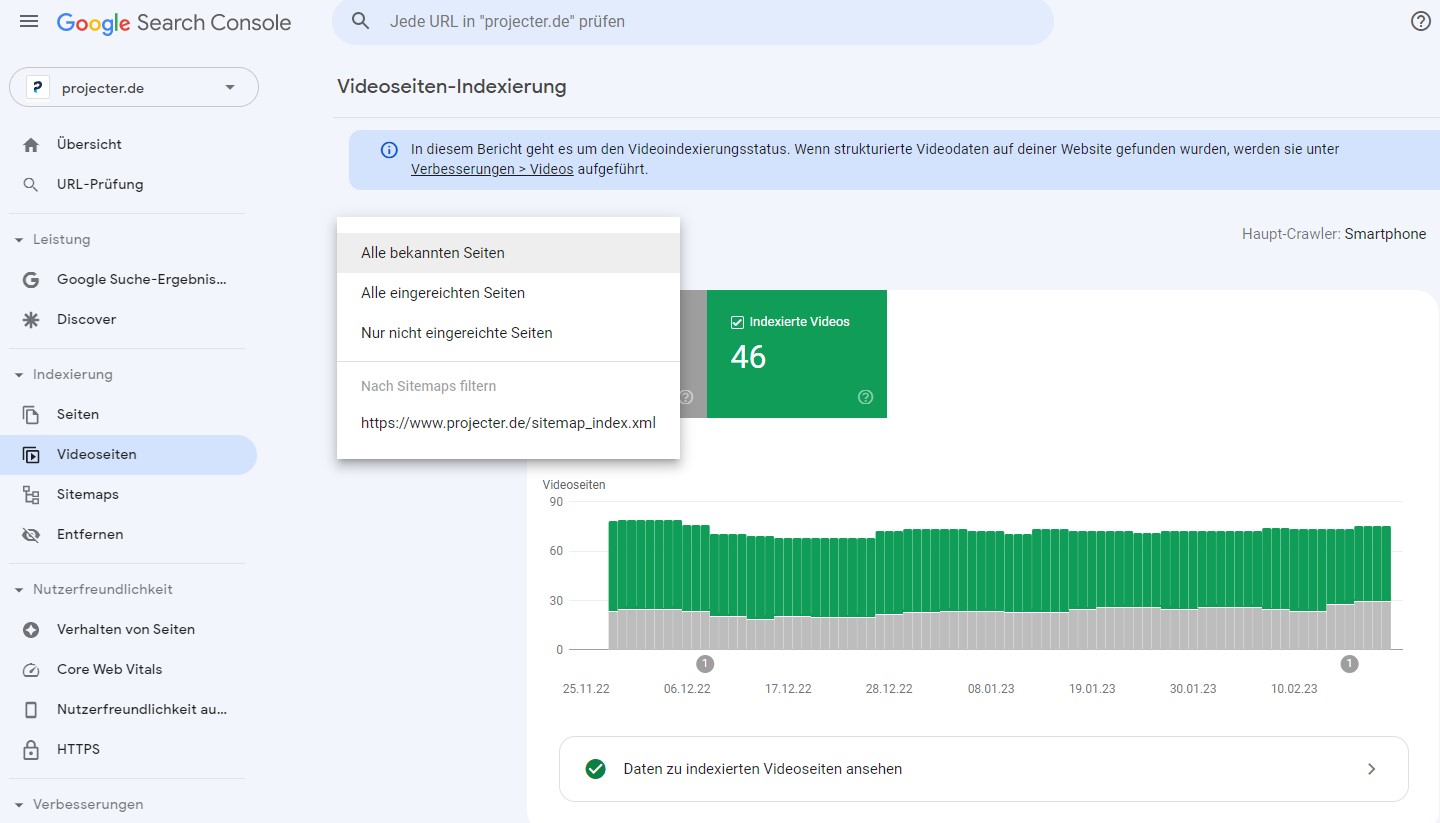Image resolution: width=1440 pixels, height=823 pixels.
Task: Collapse the Indexierung section
Action: 19,375
